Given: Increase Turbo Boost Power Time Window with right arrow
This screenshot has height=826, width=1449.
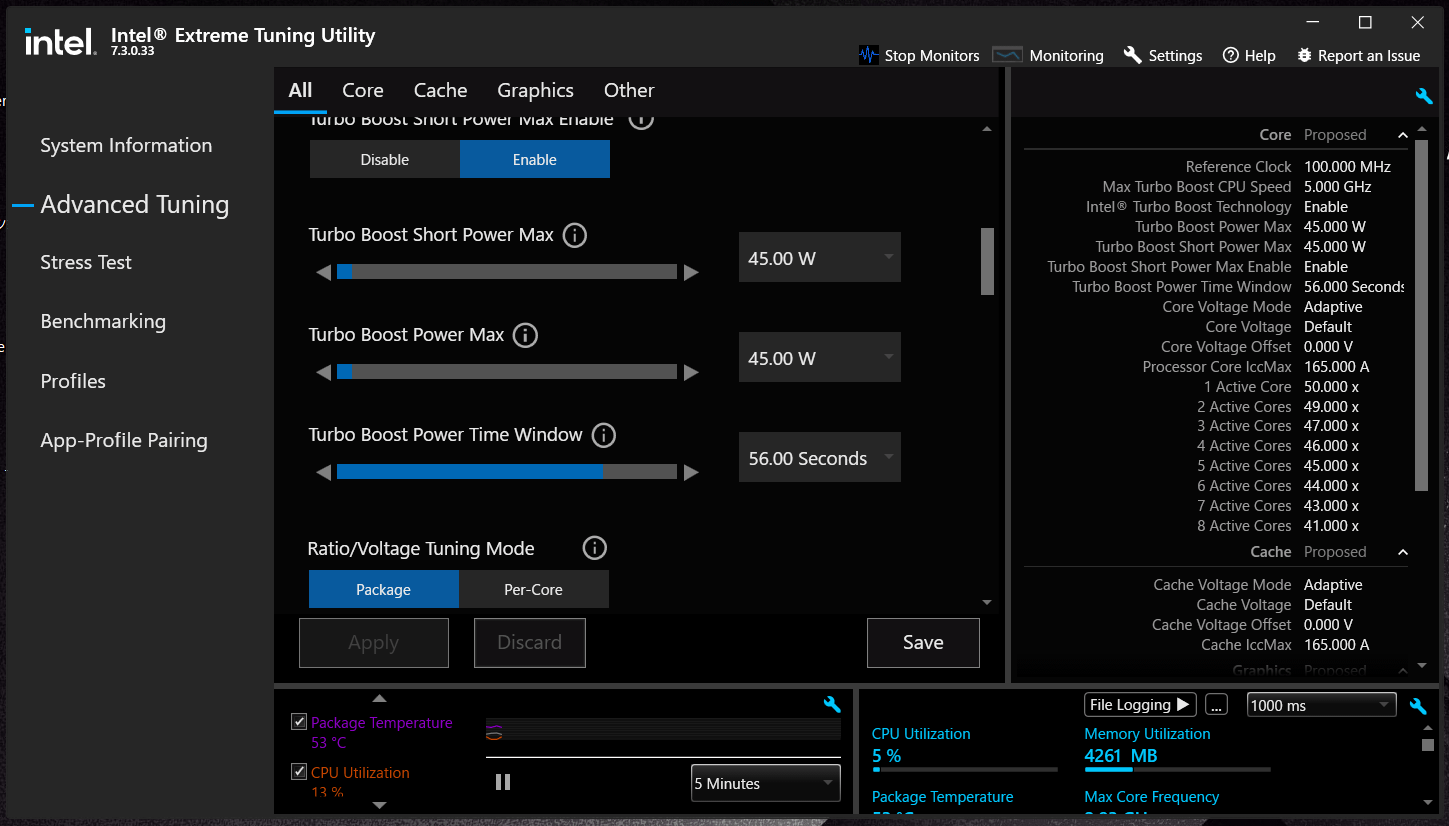Looking at the screenshot, I should (691, 472).
